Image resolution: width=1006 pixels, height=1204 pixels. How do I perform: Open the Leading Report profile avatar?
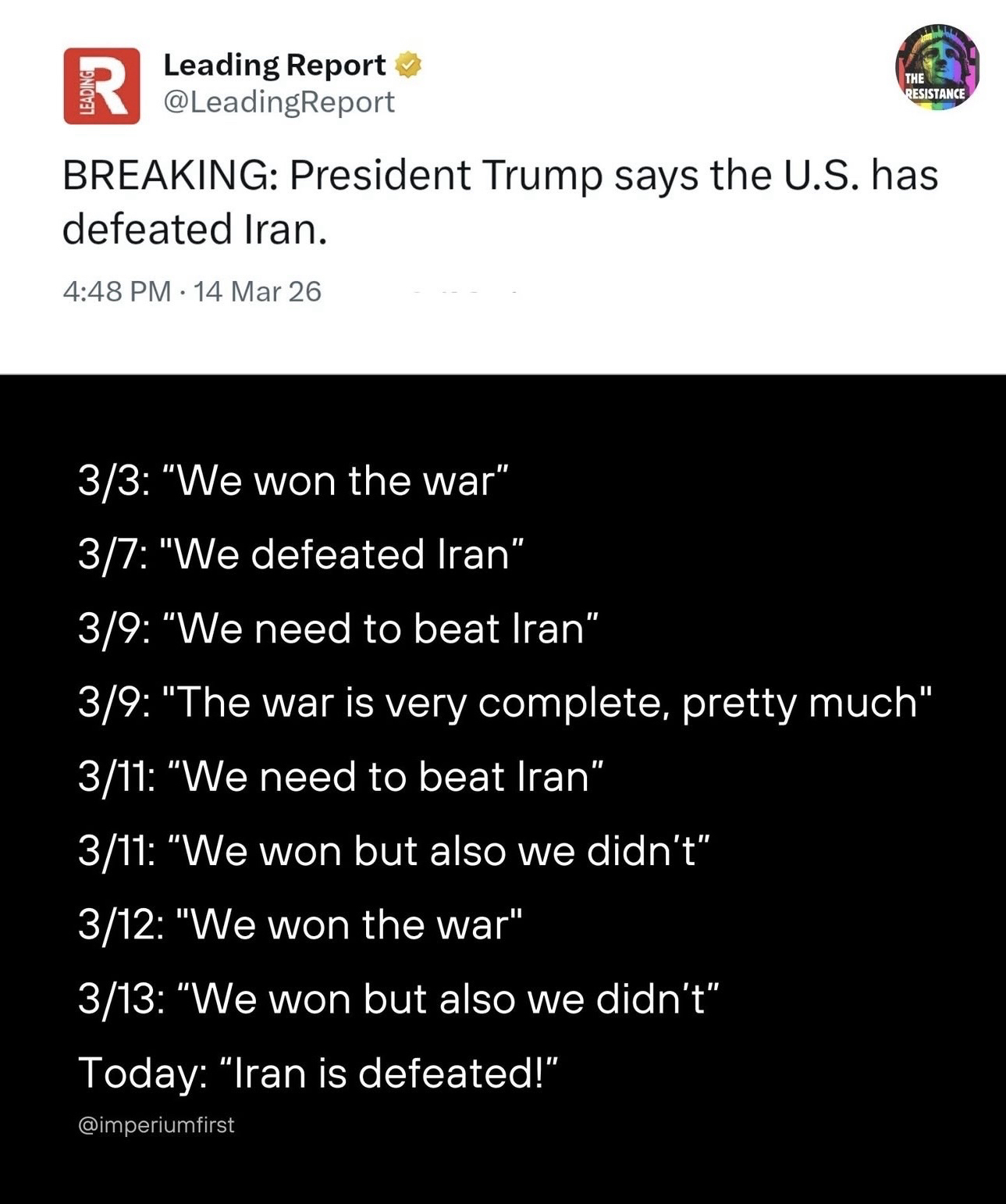point(102,86)
